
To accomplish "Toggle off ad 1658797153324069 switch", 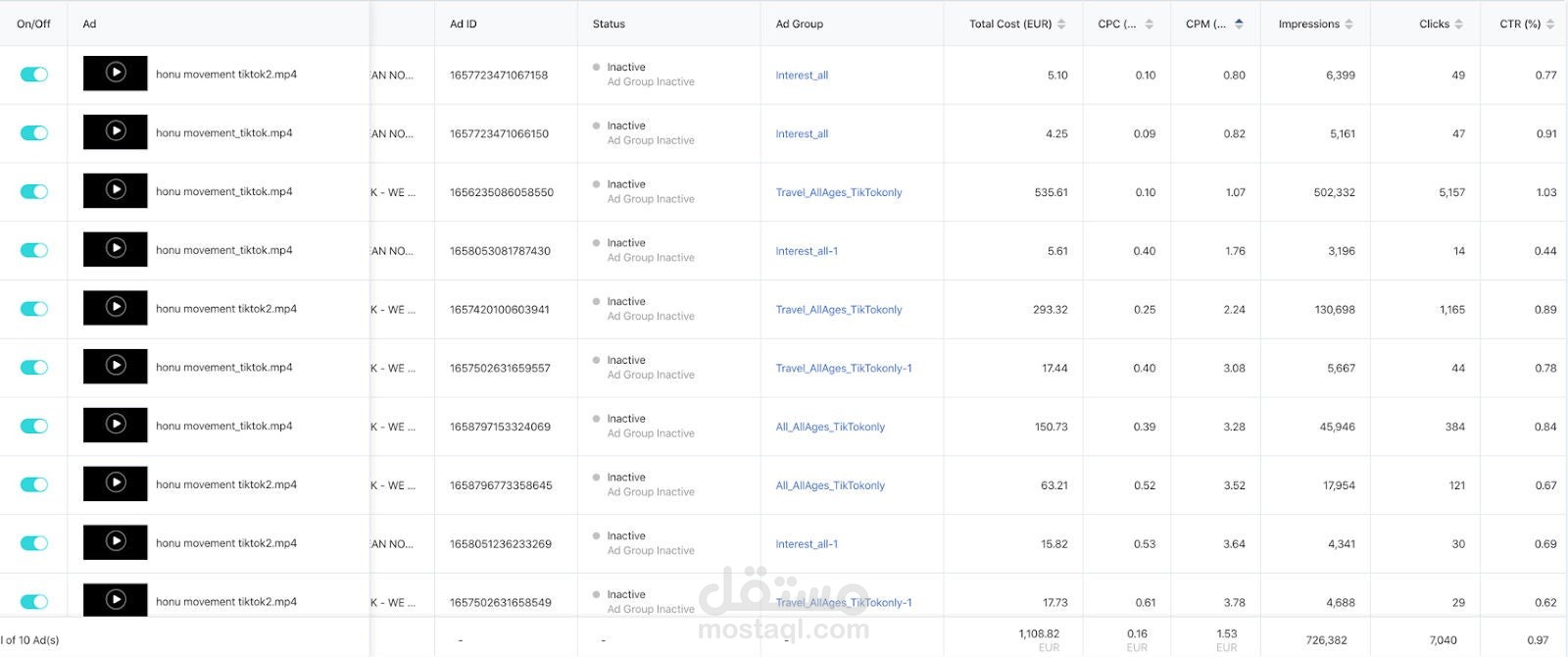I will click(x=34, y=426).
